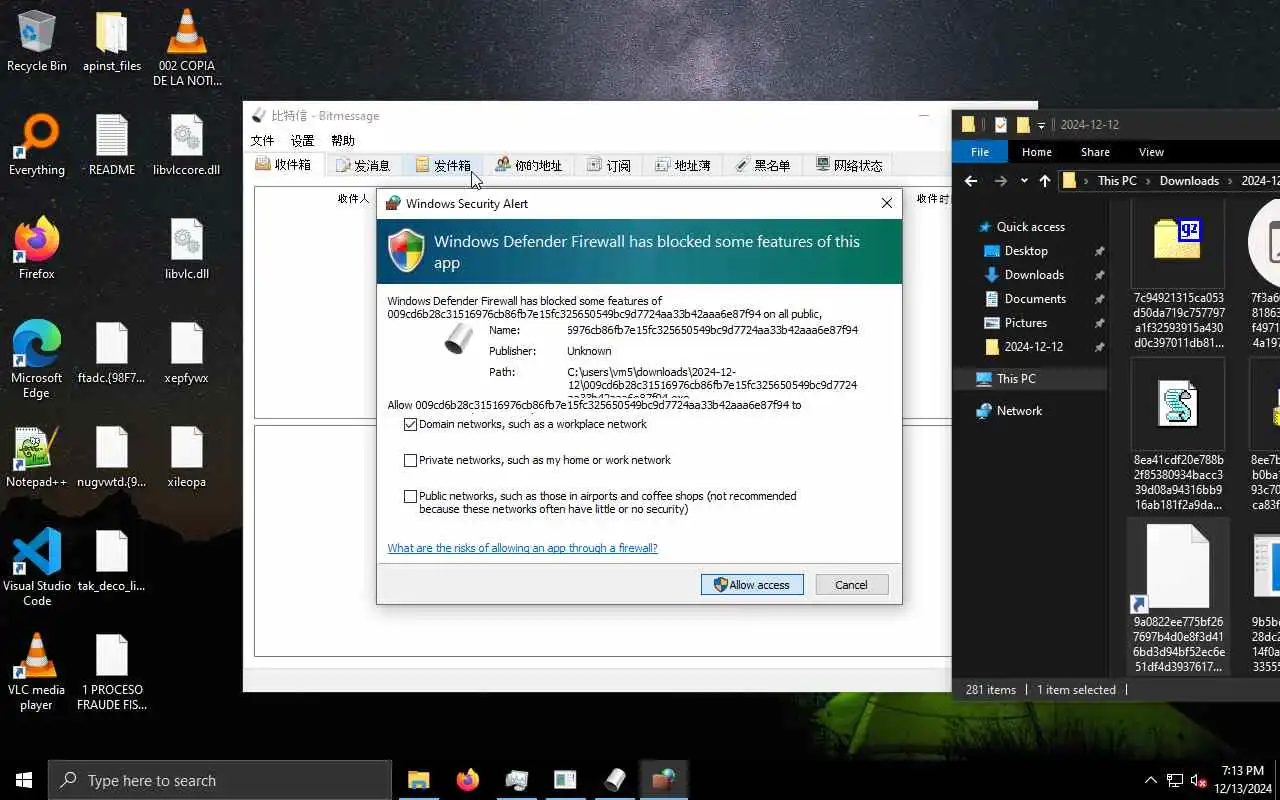Uncheck Domain networks checkbox
The height and width of the screenshot is (800, 1280).
point(410,425)
